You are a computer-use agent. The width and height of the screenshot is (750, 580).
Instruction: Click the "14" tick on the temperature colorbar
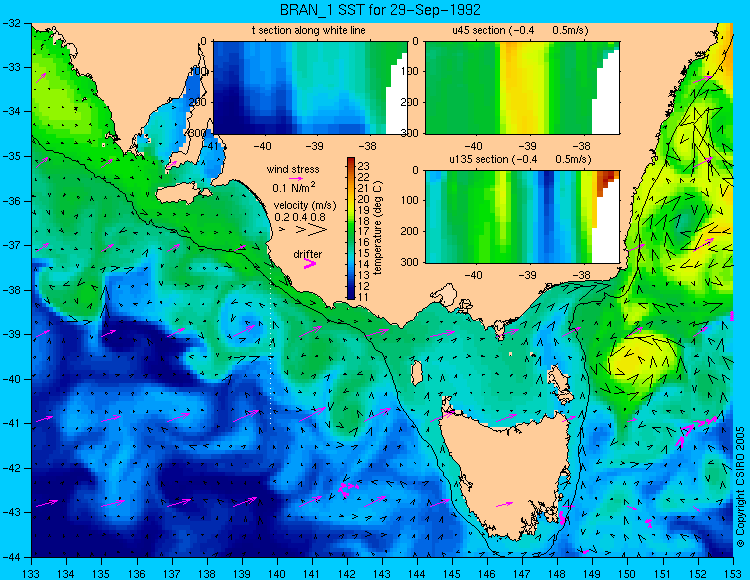(x=364, y=264)
